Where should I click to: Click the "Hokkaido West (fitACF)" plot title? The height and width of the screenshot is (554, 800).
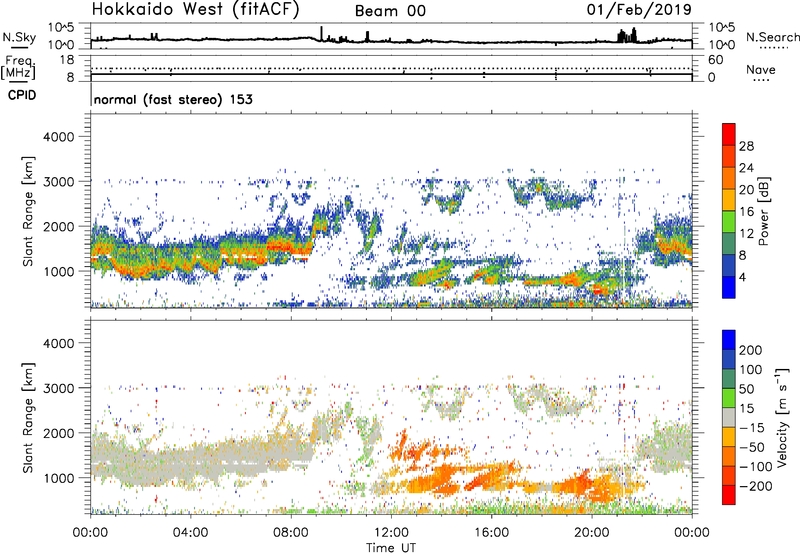tap(195, 9)
